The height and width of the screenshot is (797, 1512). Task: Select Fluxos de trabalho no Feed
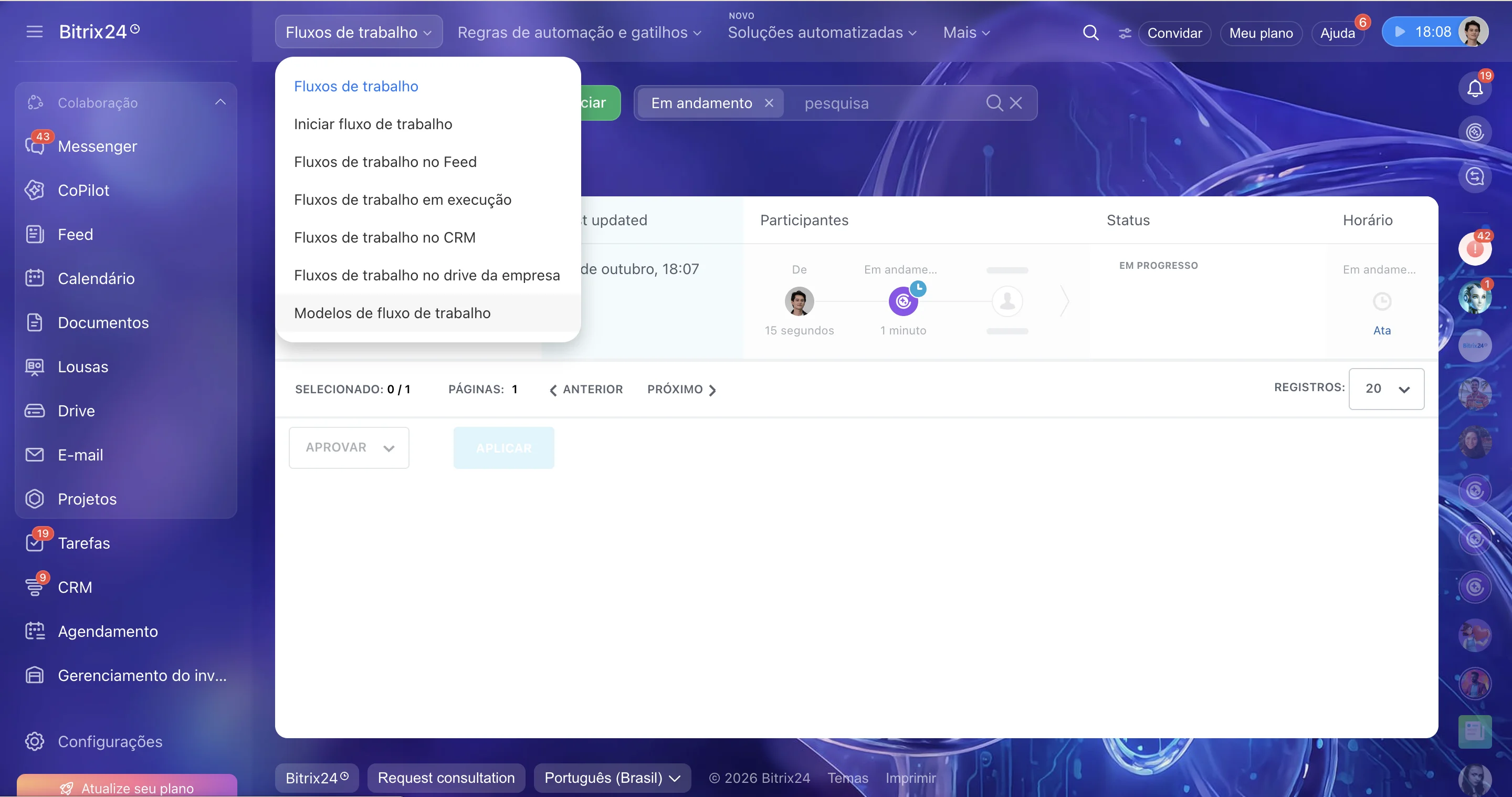pos(428,161)
